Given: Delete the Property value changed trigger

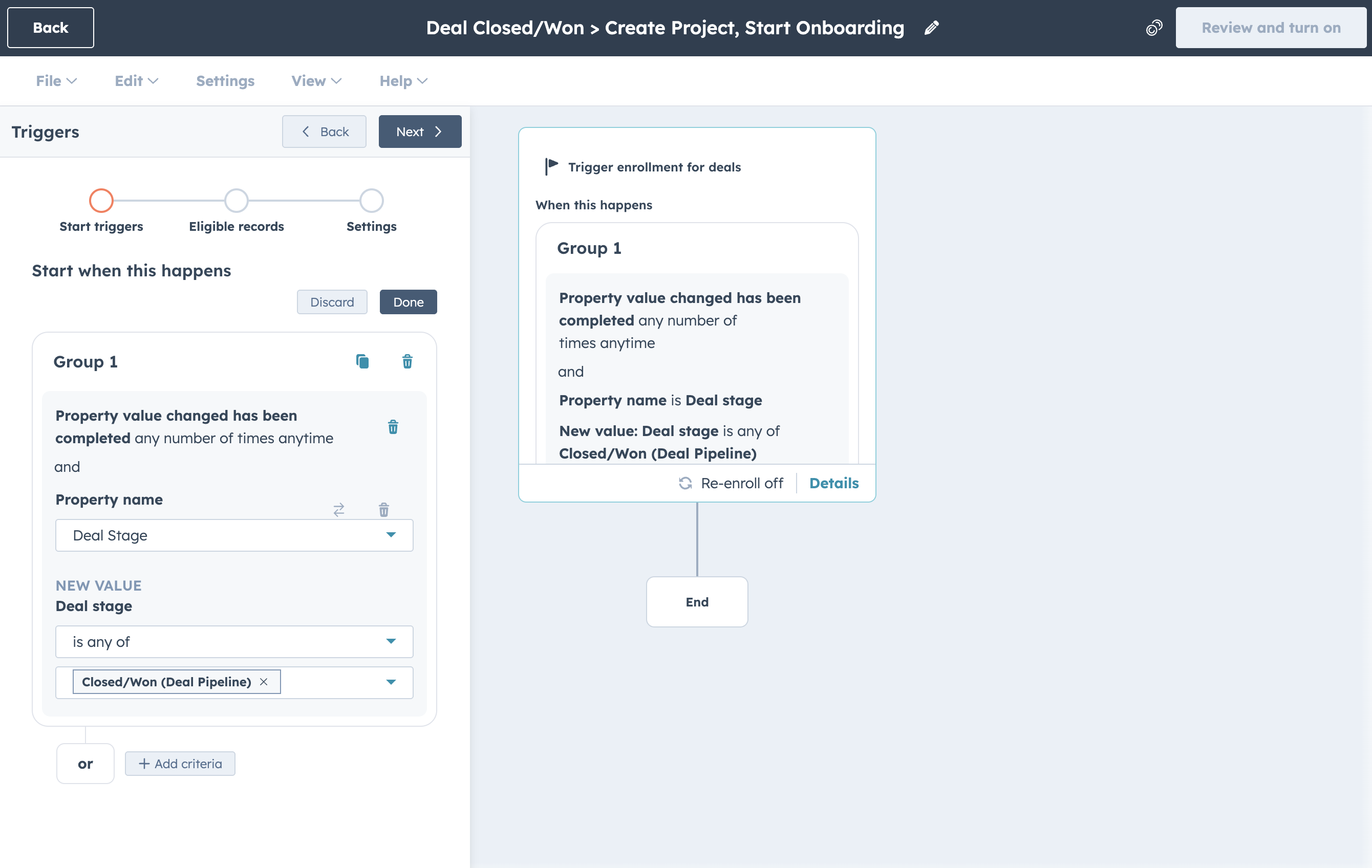Looking at the screenshot, I should (393, 427).
